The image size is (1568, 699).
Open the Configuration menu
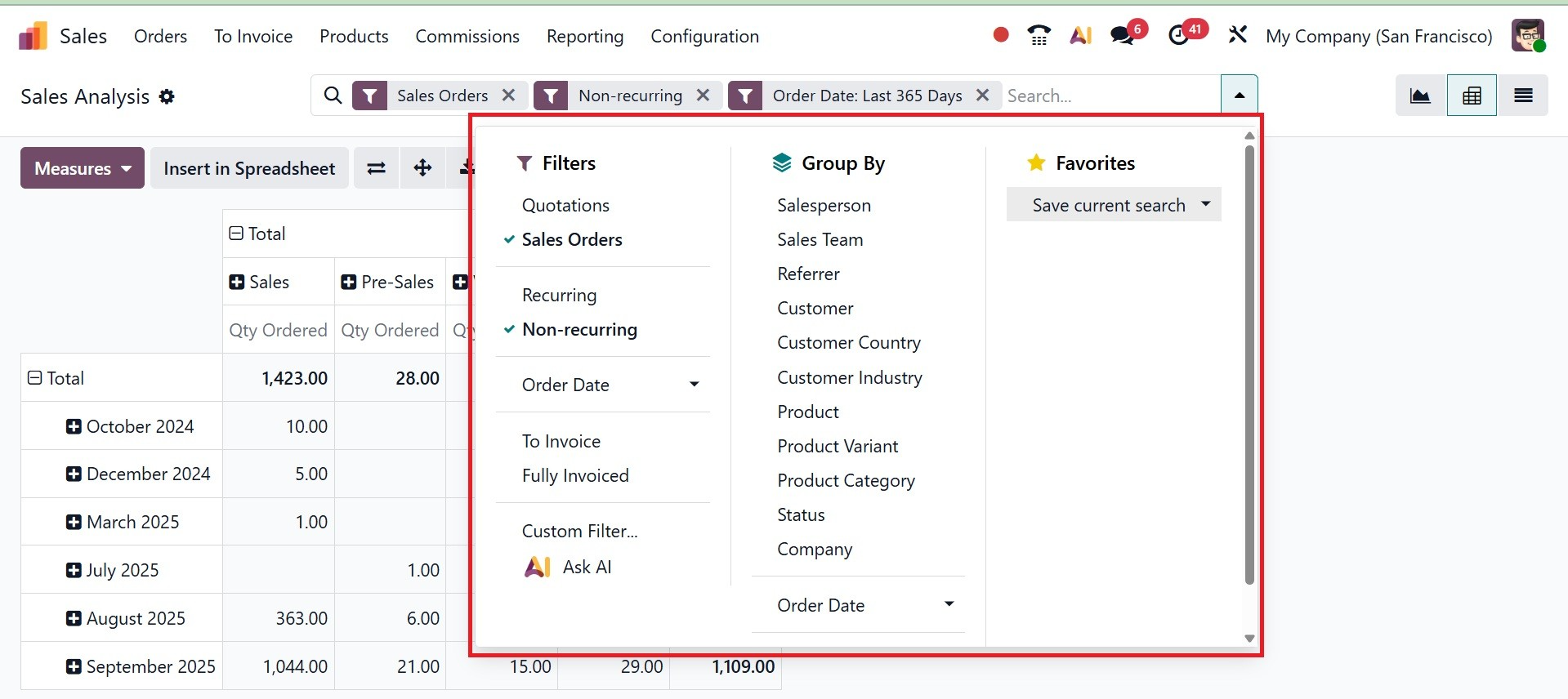704,36
